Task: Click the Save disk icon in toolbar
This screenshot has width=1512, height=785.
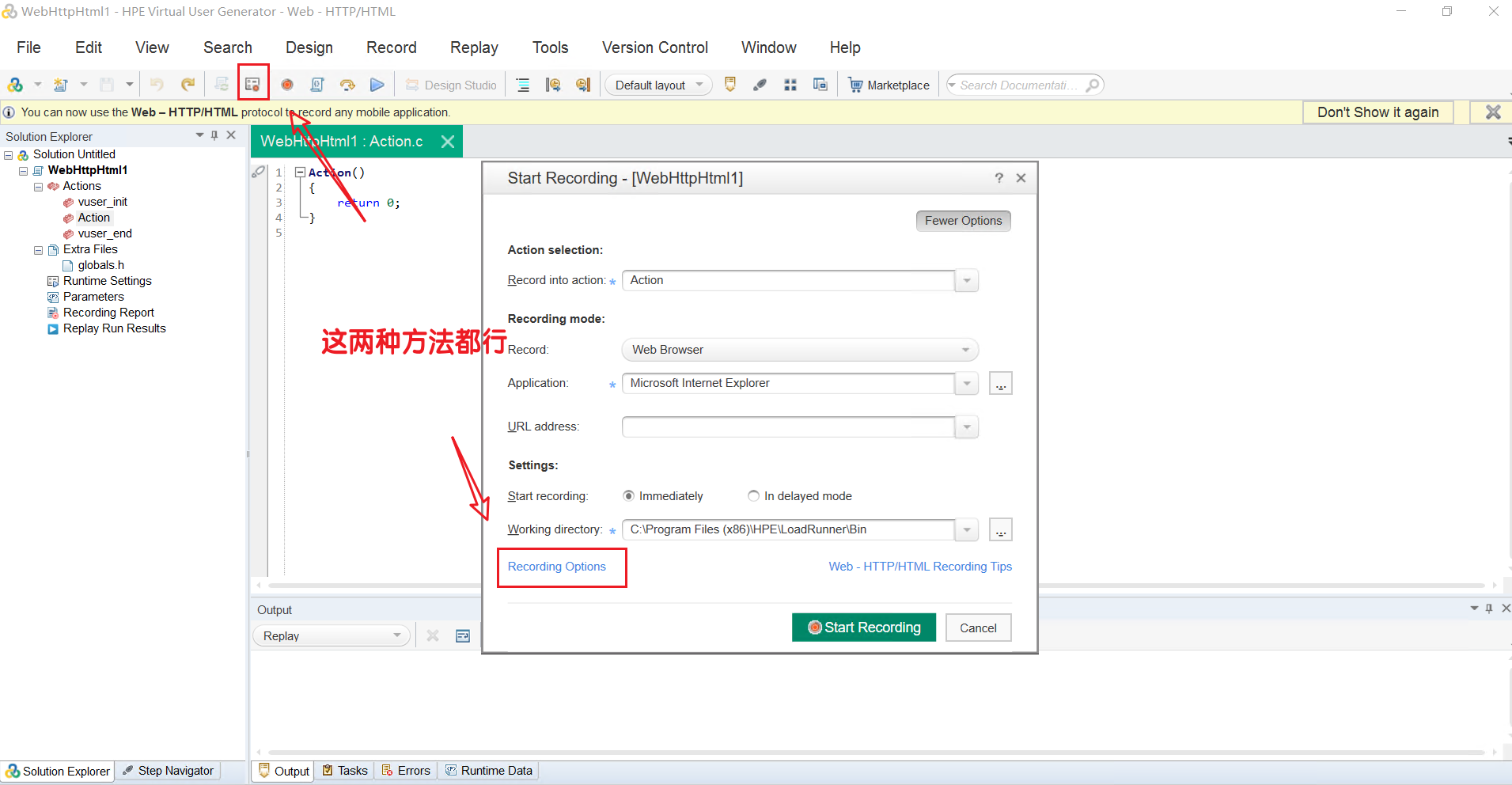Action: coord(107,85)
